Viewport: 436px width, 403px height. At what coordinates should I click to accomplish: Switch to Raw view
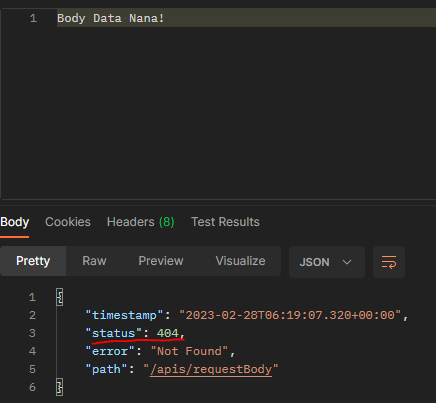[x=94, y=261]
